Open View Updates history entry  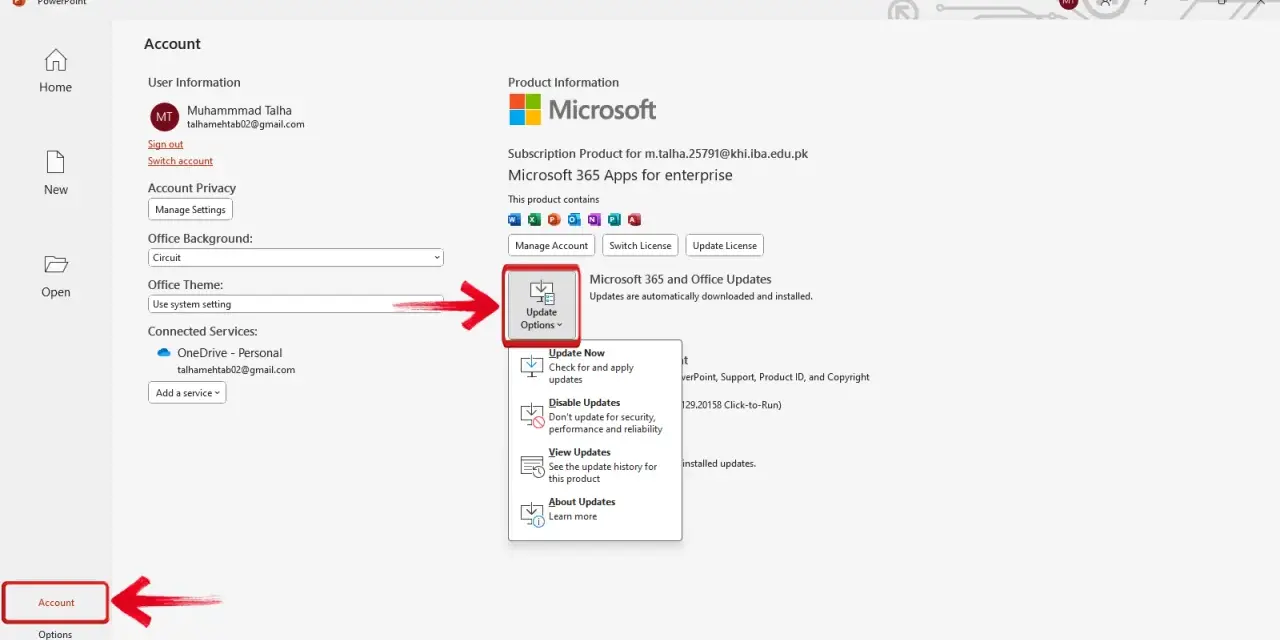[x=595, y=466]
